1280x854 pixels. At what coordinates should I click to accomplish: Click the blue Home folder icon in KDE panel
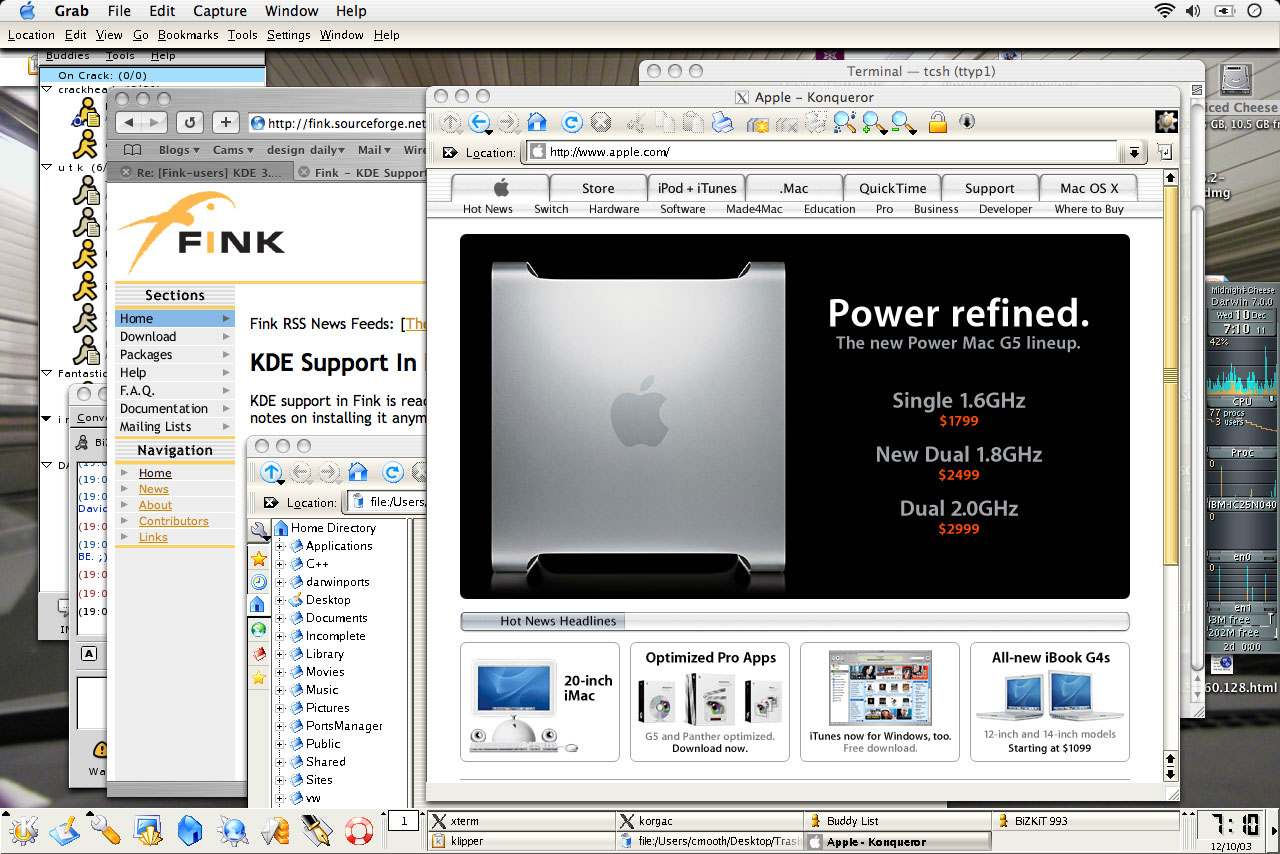click(190, 829)
